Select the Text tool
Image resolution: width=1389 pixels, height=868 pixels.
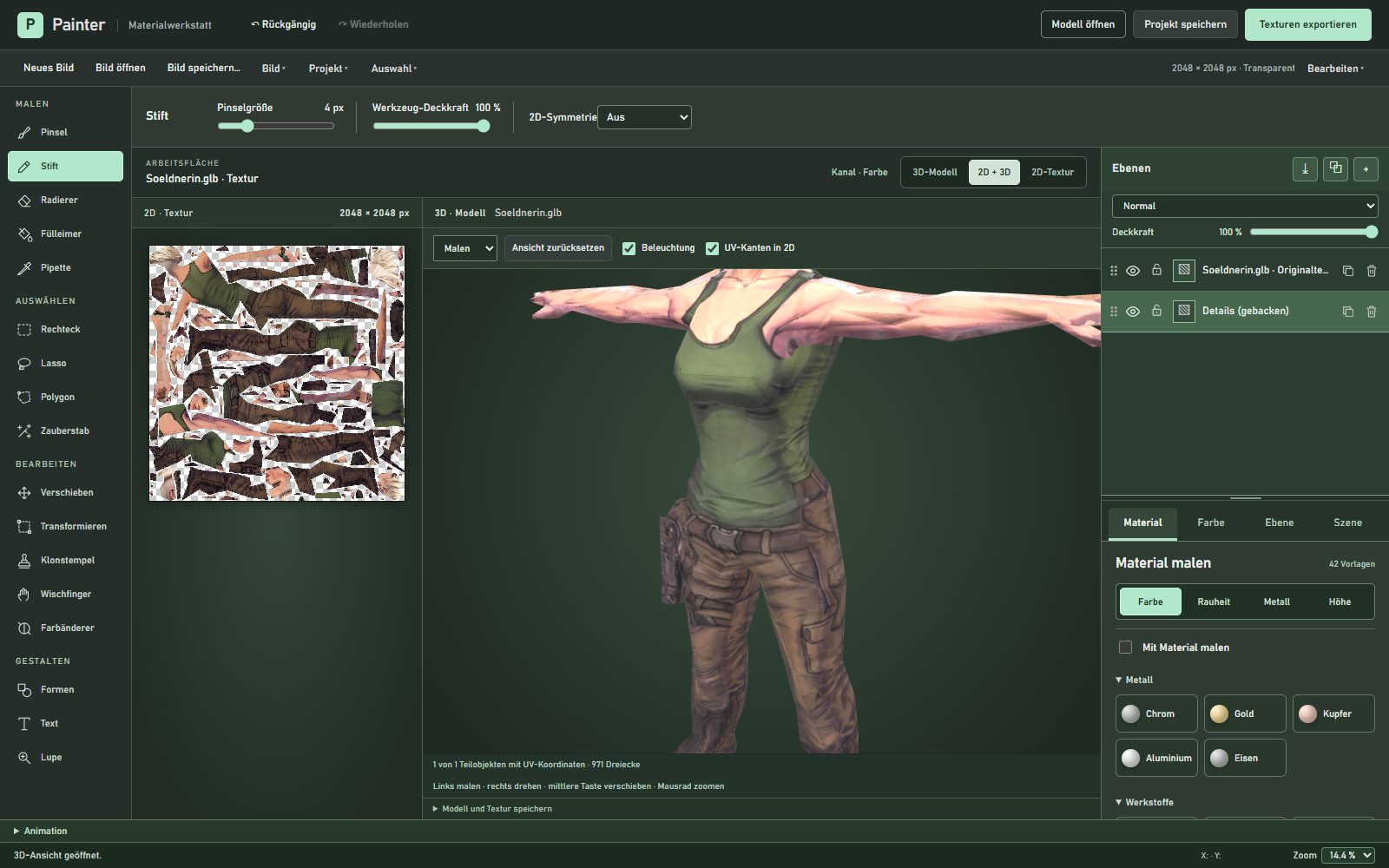point(65,723)
